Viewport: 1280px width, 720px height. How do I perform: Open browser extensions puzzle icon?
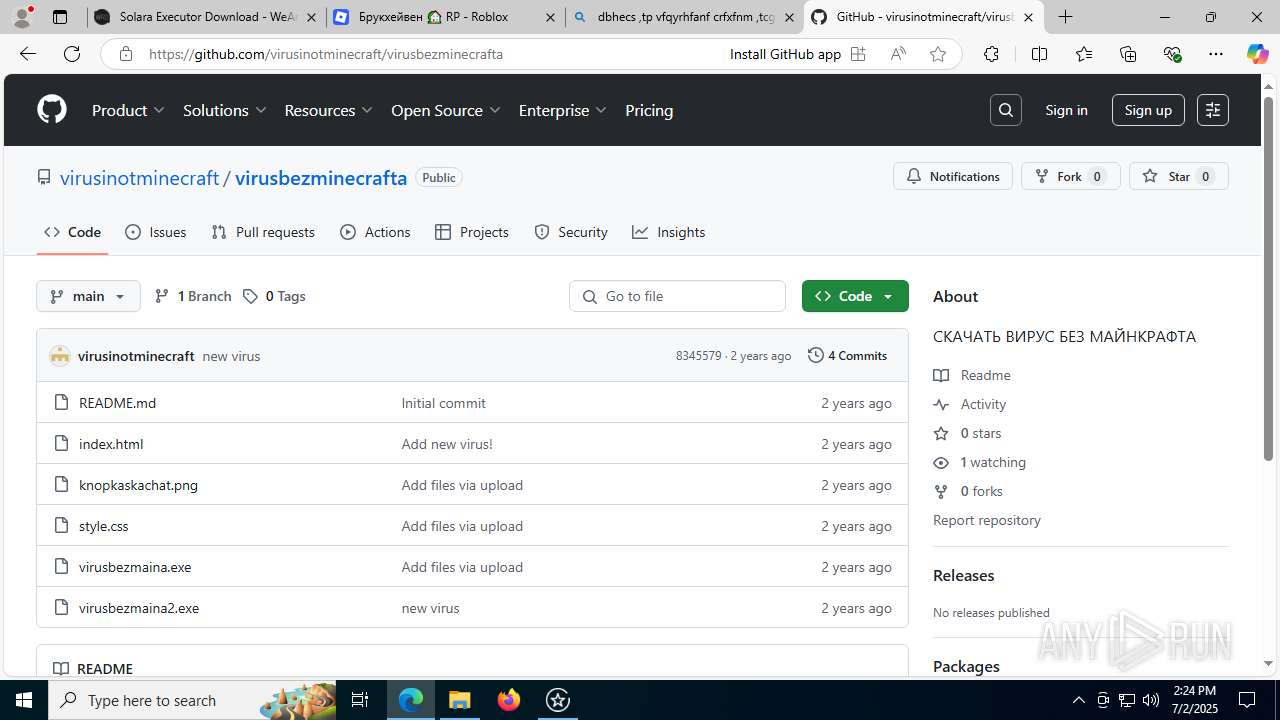pos(991,54)
